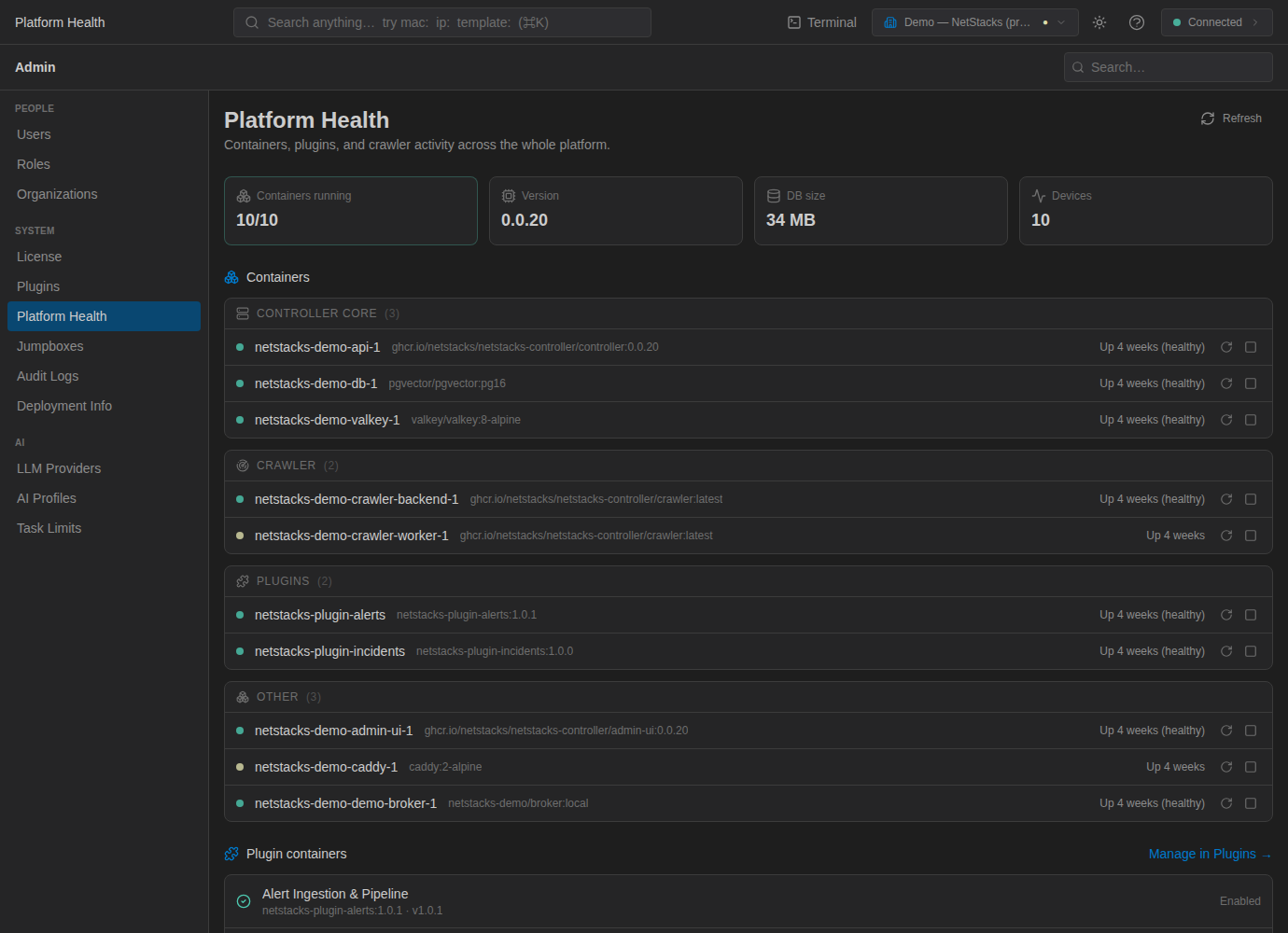Click the Terminal icon in the top bar

tap(794, 22)
